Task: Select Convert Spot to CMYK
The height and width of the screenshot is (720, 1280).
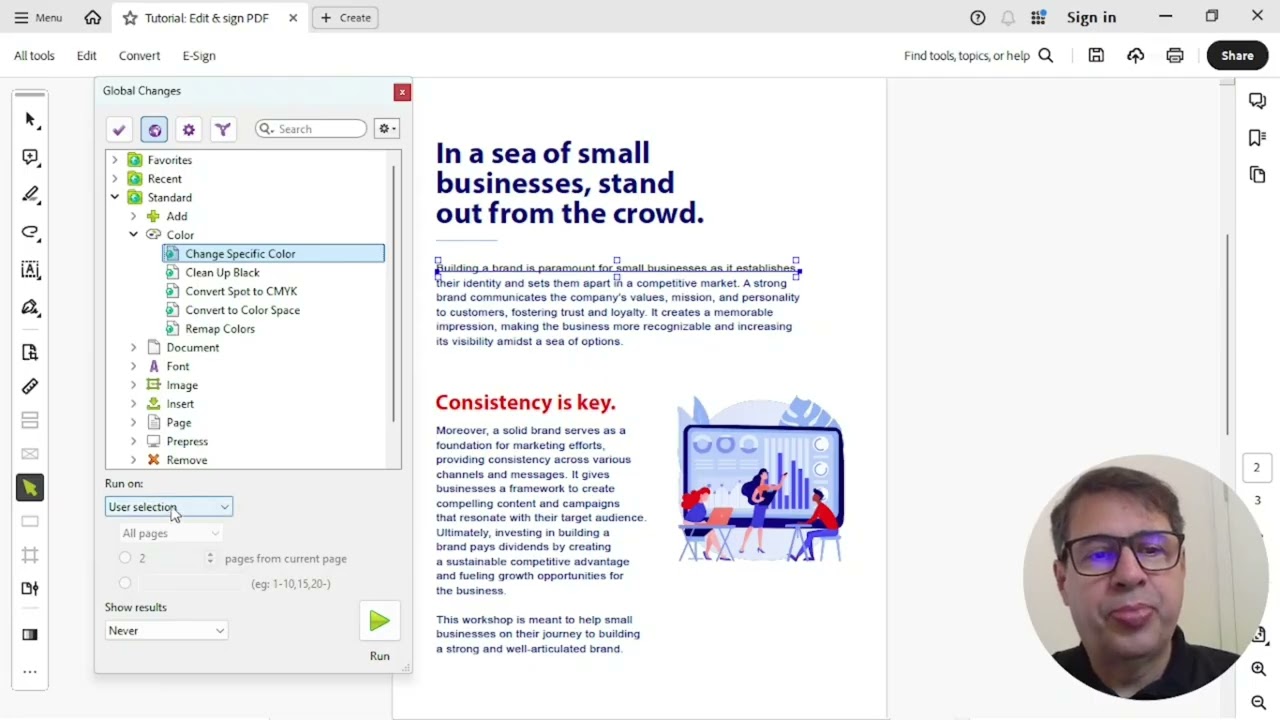Action: pos(241,291)
